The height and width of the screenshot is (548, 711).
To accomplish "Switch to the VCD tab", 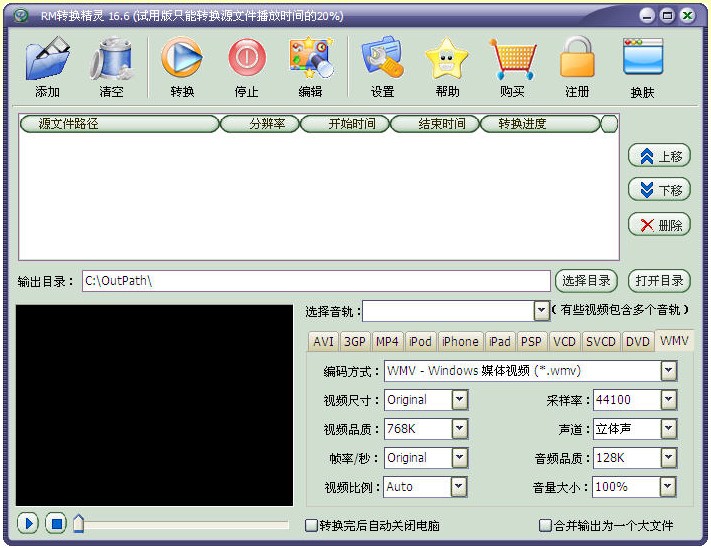I will (564, 341).
